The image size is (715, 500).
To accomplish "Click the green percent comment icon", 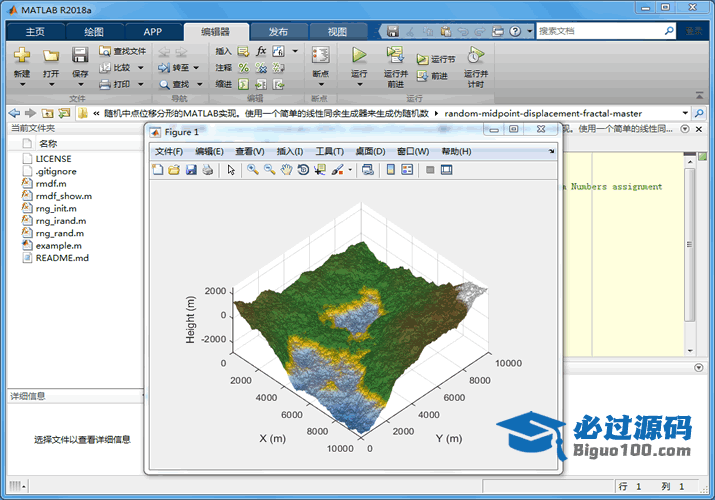I will click(244, 67).
